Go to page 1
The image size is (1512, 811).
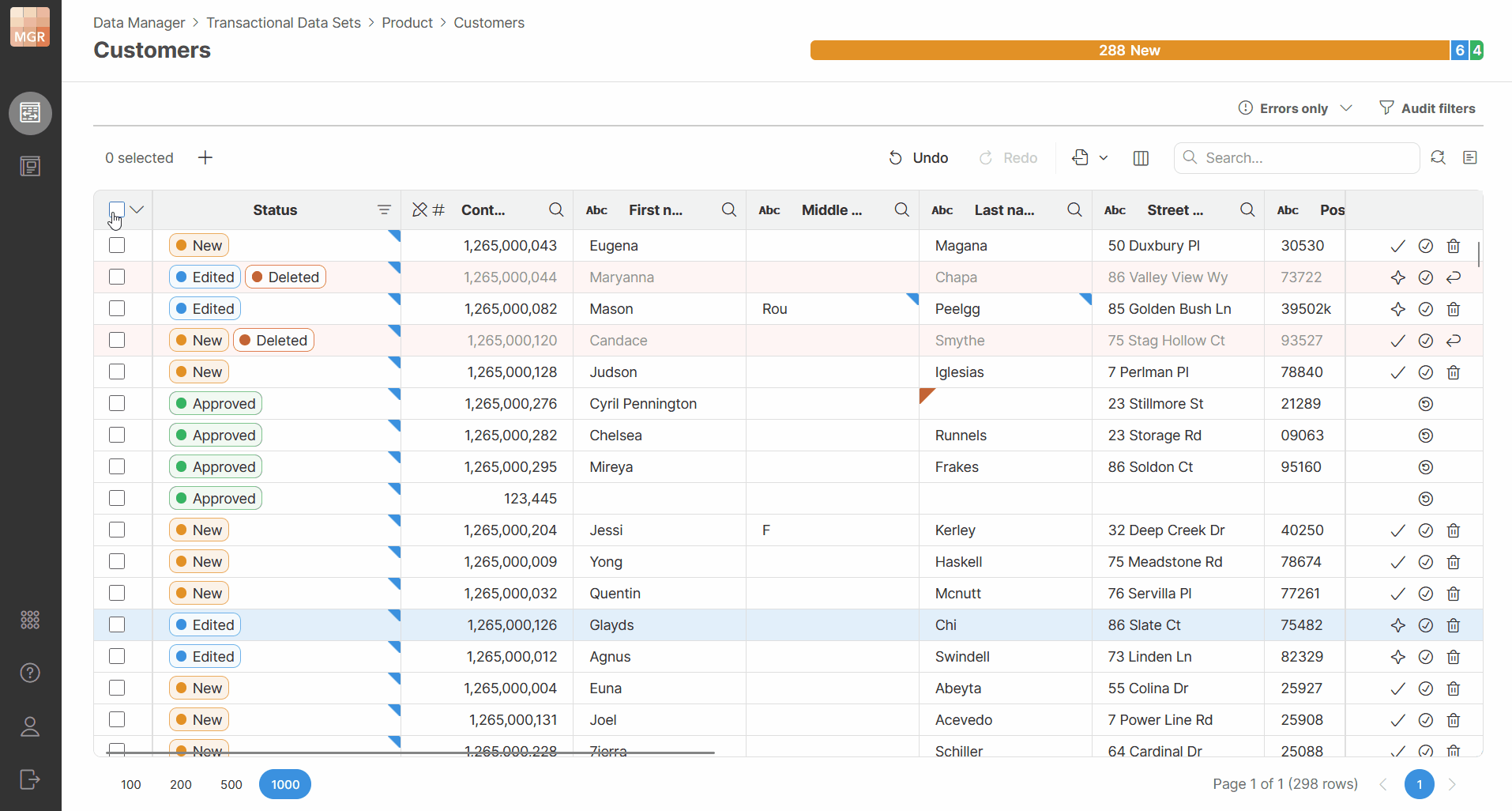pyautogui.click(x=1420, y=784)
